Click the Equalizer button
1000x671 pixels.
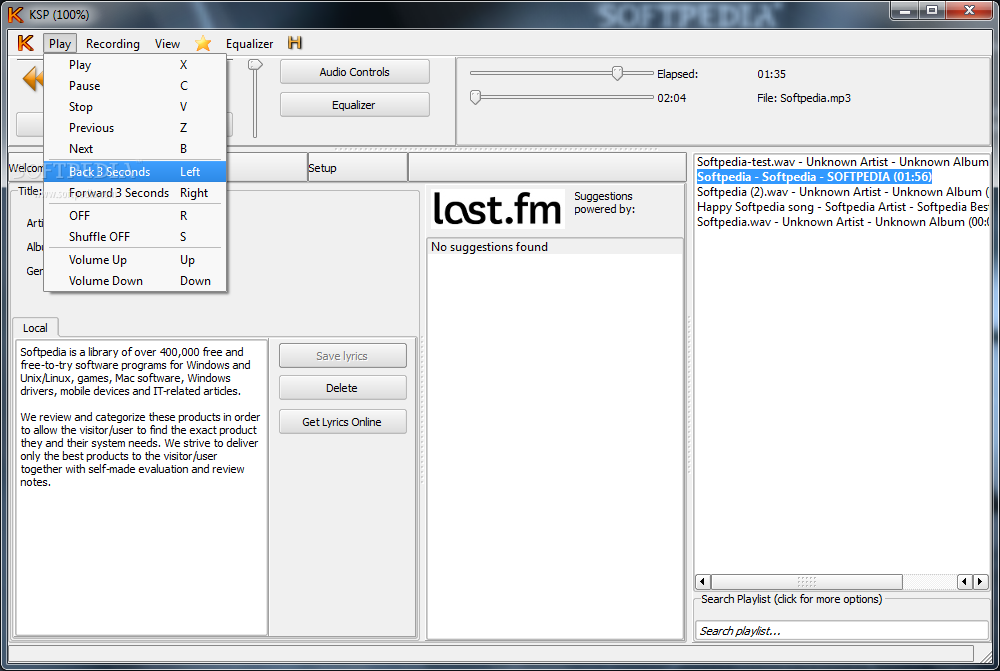[355, 105]
